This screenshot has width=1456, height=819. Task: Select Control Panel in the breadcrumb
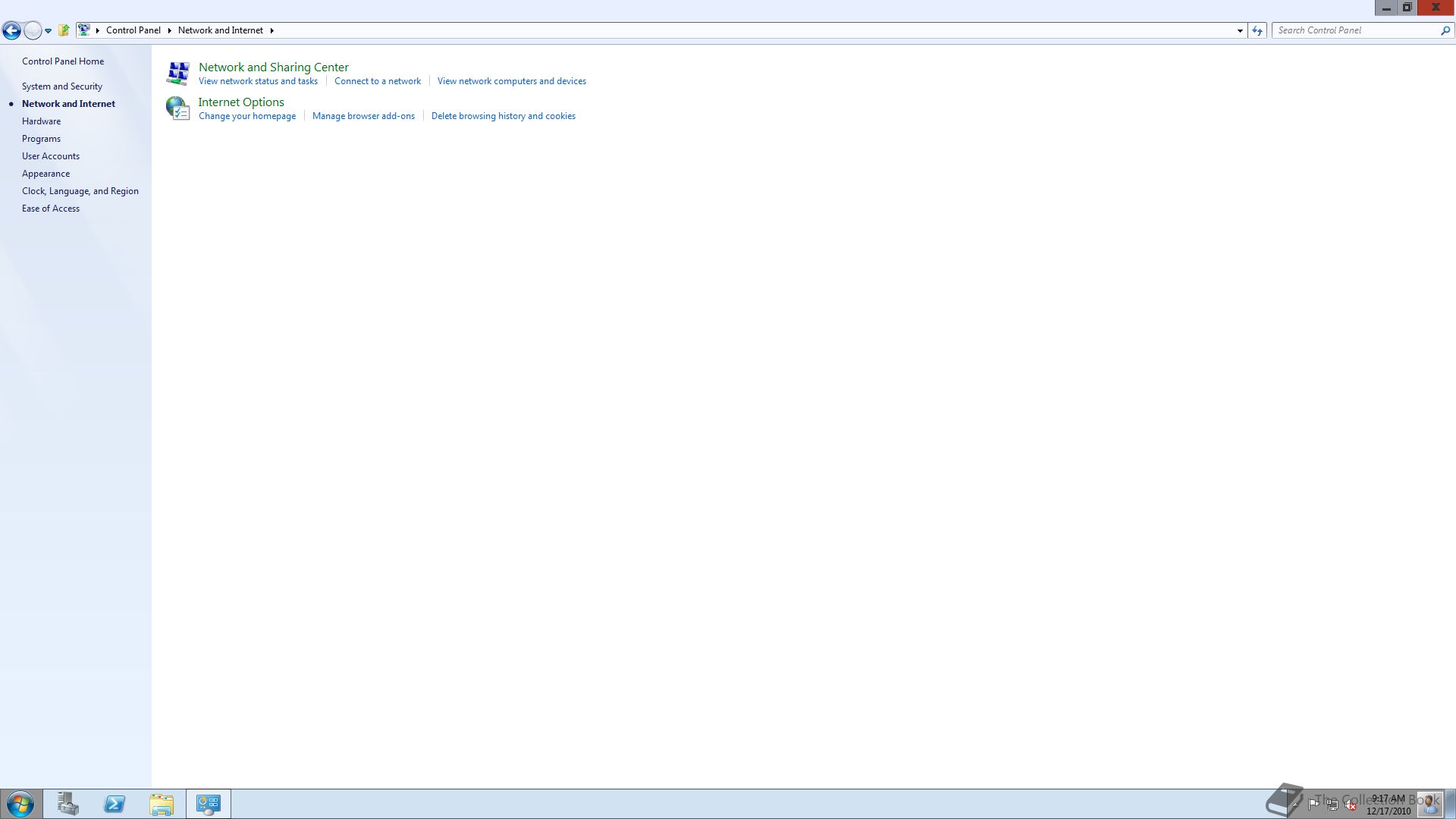[133, 30]
